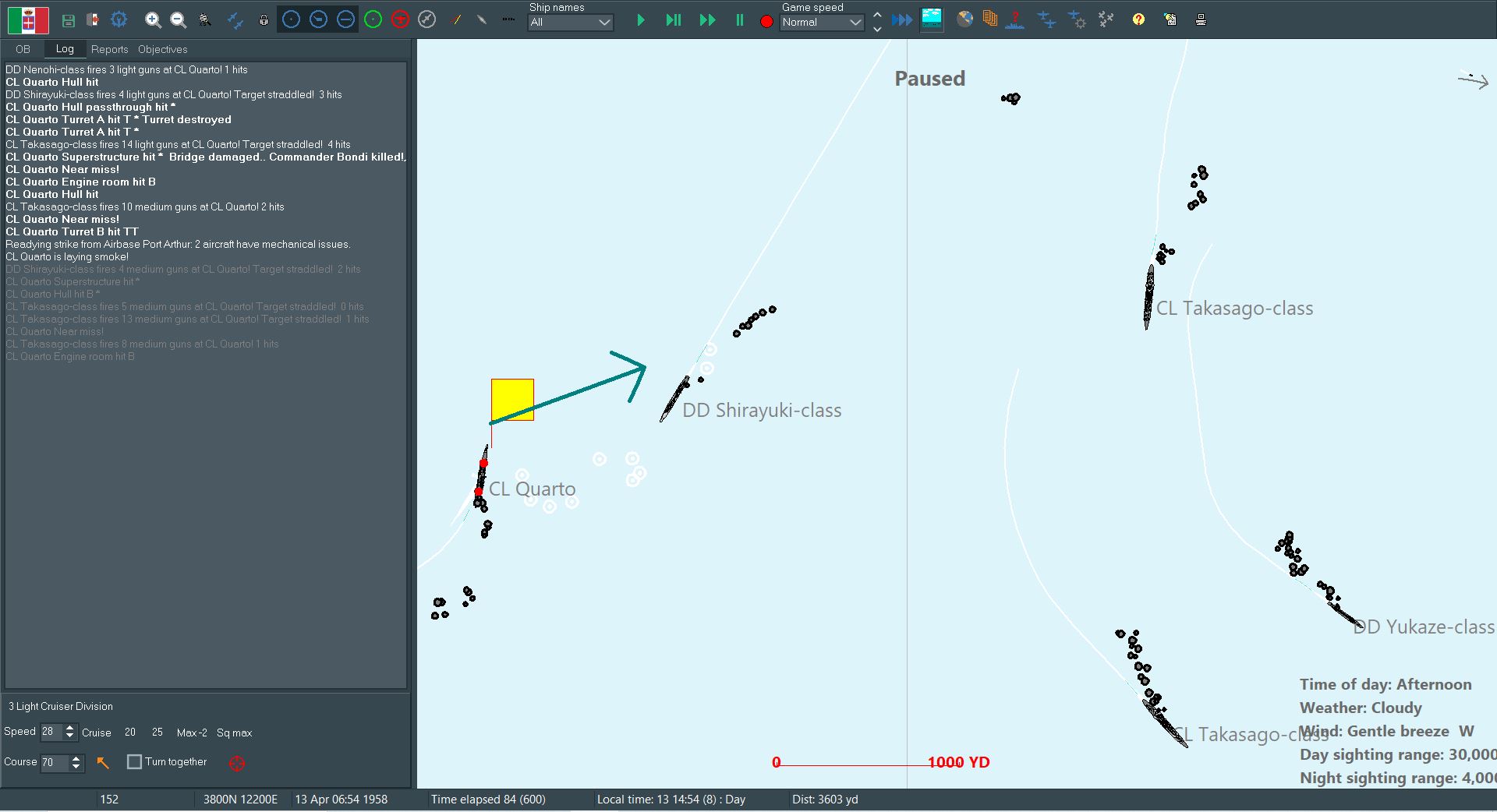The image size is (1497, 812).
Task: Click the save game floppy disk icon
Action: (x=69, y=20)
